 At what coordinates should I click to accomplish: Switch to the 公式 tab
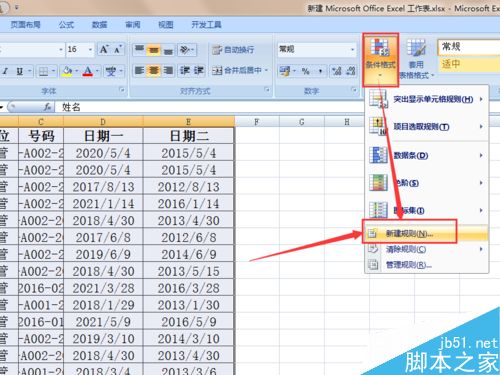(x=66, y=24)
